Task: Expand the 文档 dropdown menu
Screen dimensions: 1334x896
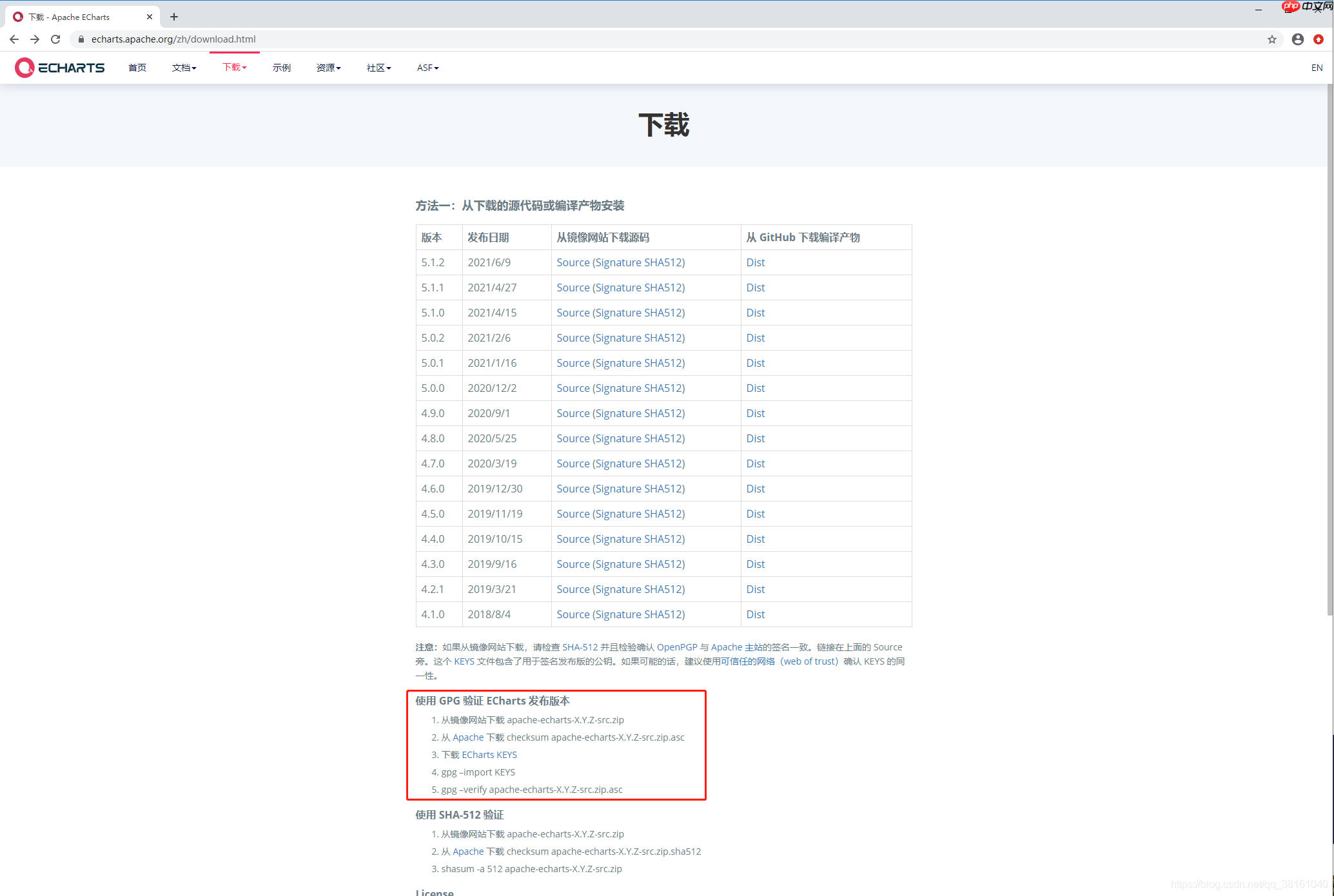Action: 184,68
